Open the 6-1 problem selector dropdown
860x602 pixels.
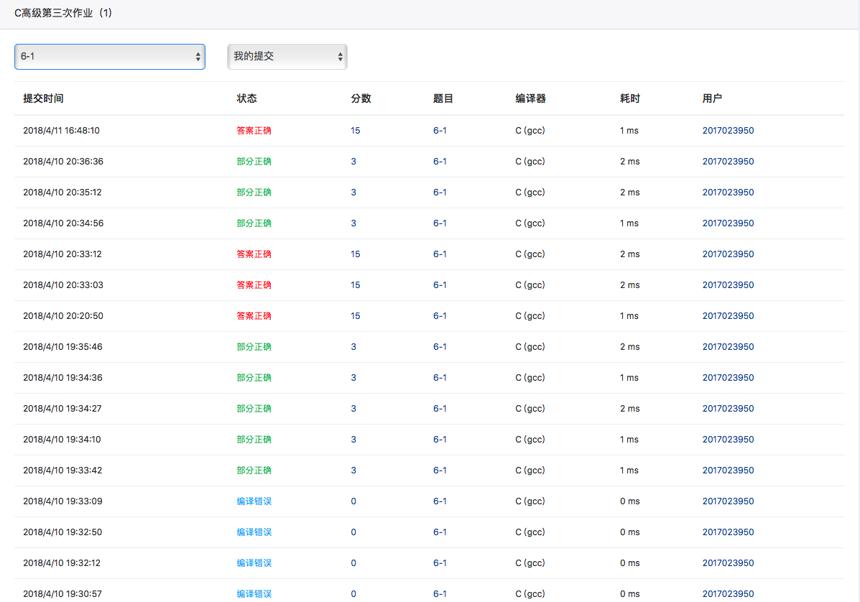point(110,56)
